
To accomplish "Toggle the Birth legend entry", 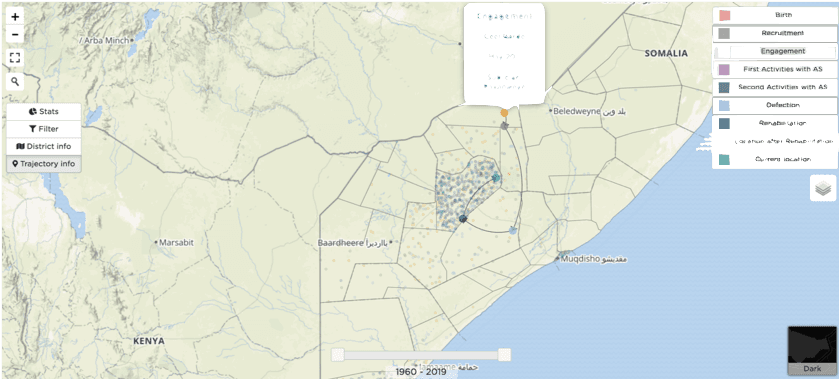I will (774, 16).
